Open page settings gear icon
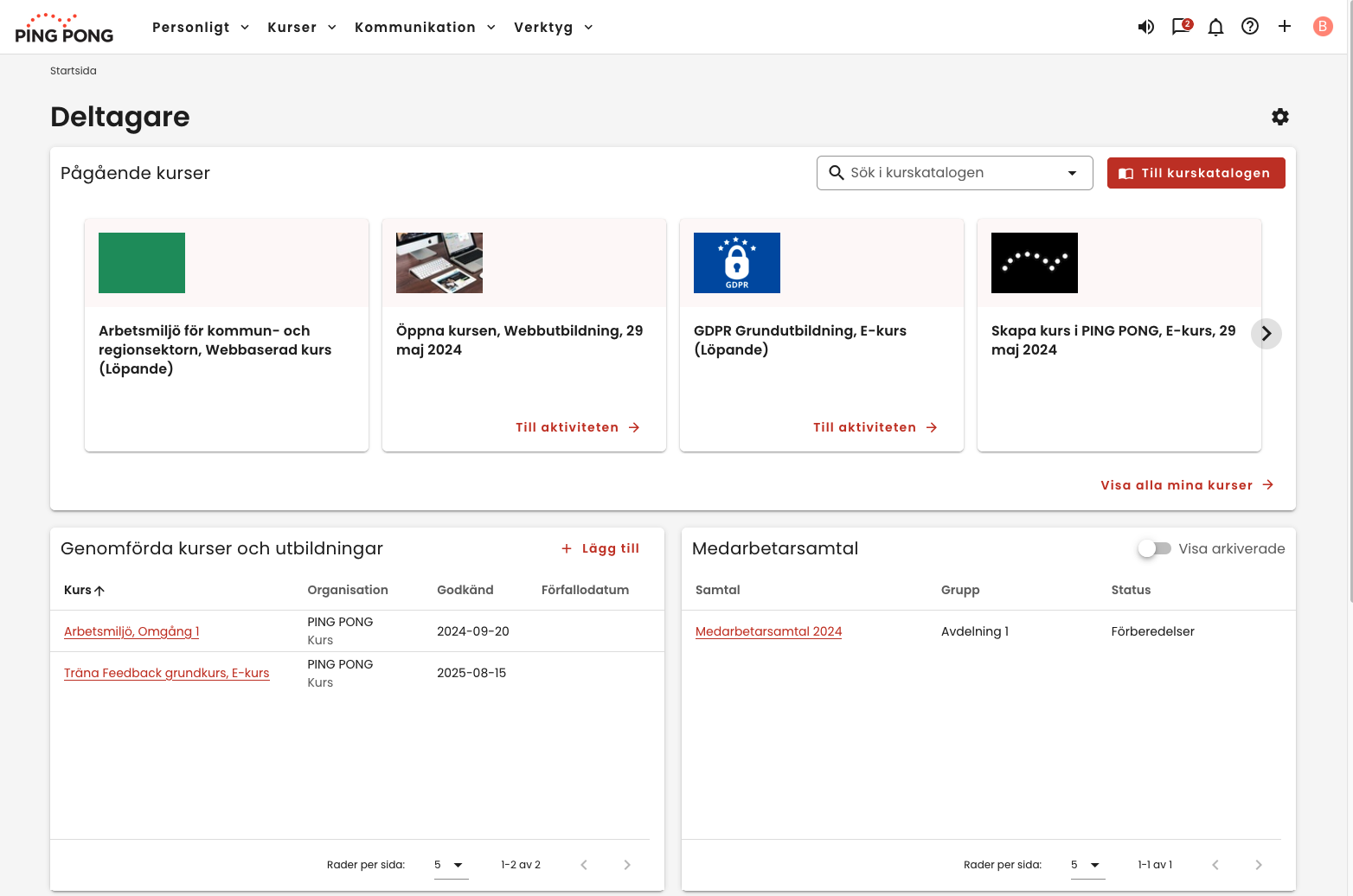This screenshot has width=1353, height=896. point(1280,117)
